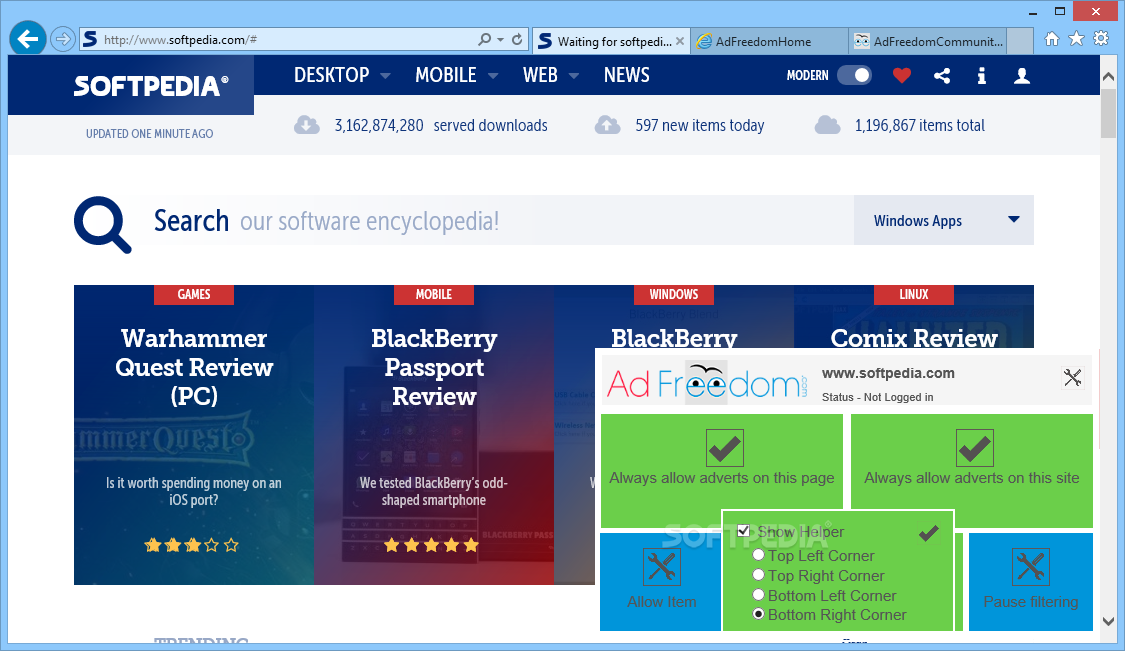Expand the MOBILE dropdown arrow
The width and height of the screenshot is (1125, 651).
(x=493, y=75)
